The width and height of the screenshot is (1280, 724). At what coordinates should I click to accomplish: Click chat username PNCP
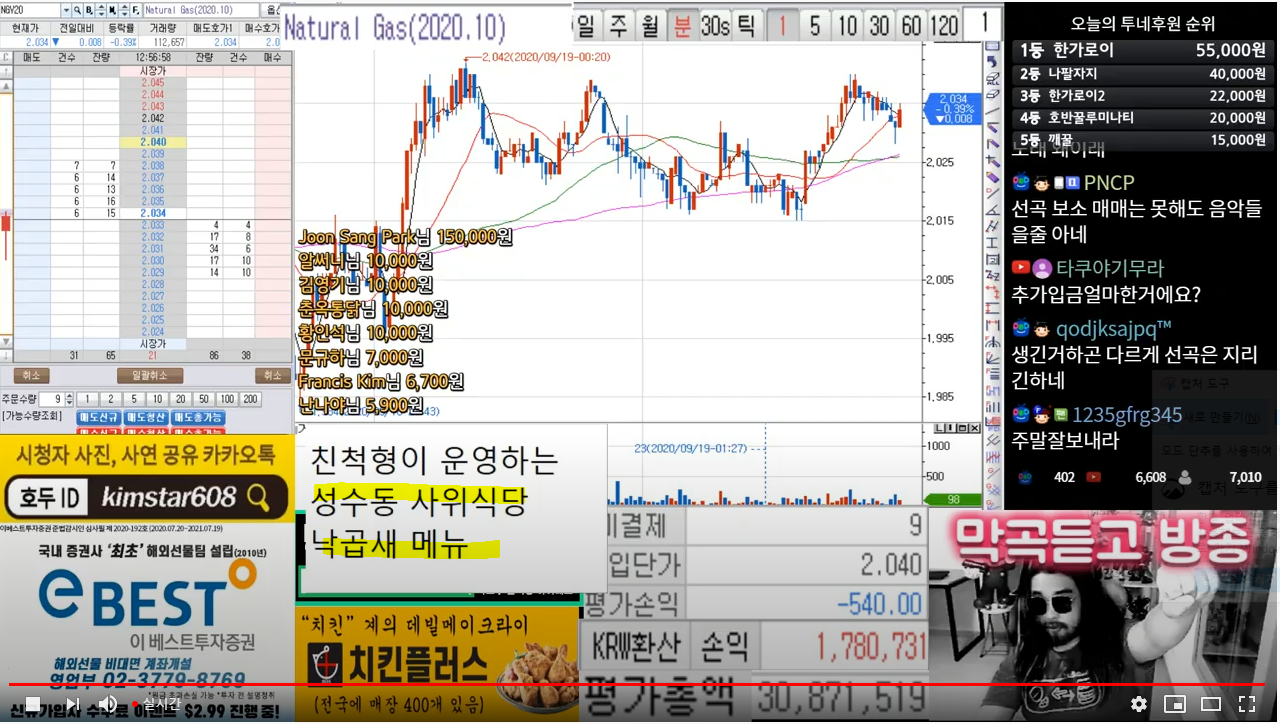(1109, 183)
